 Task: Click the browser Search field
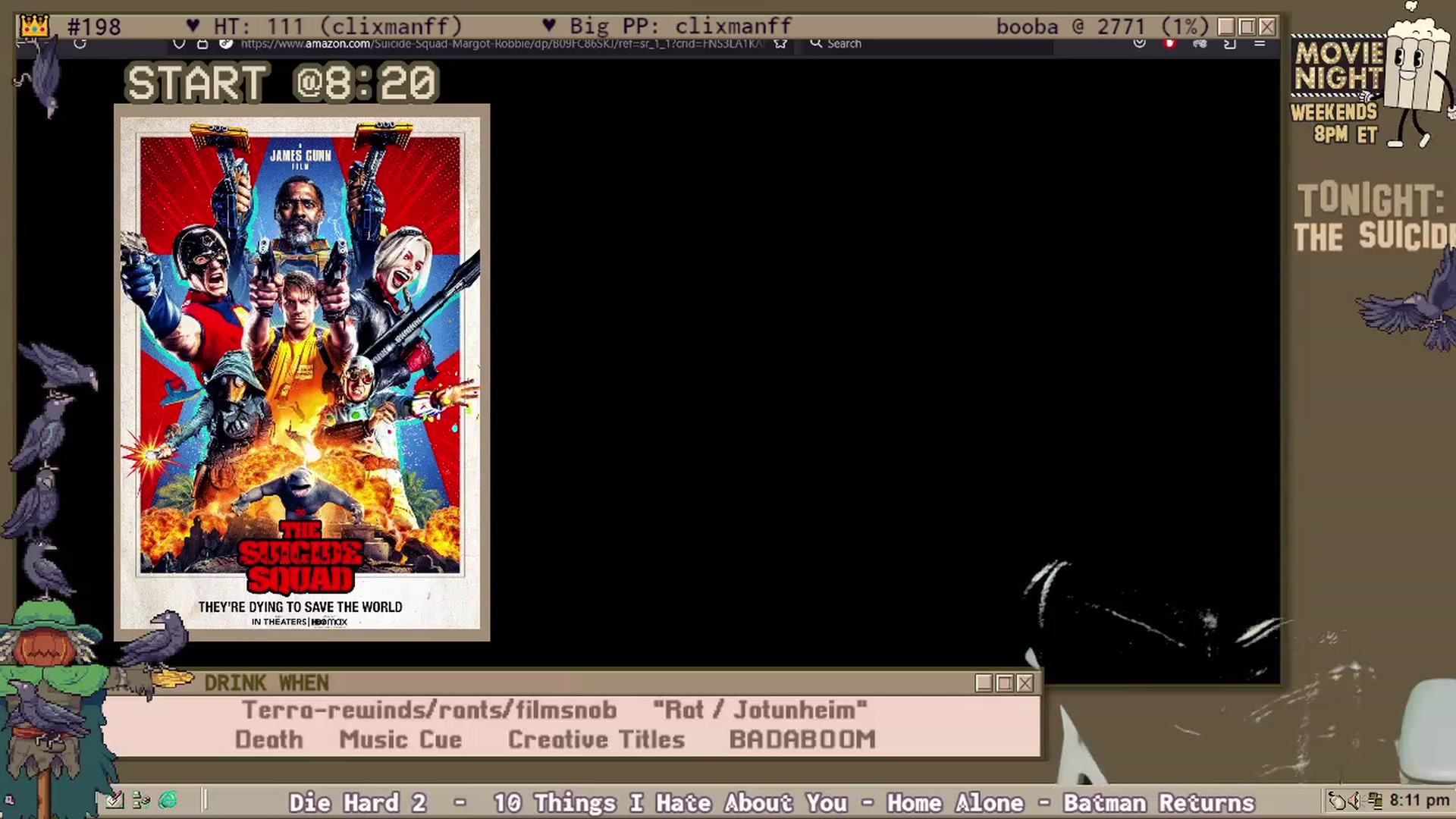tap(929, 44)
